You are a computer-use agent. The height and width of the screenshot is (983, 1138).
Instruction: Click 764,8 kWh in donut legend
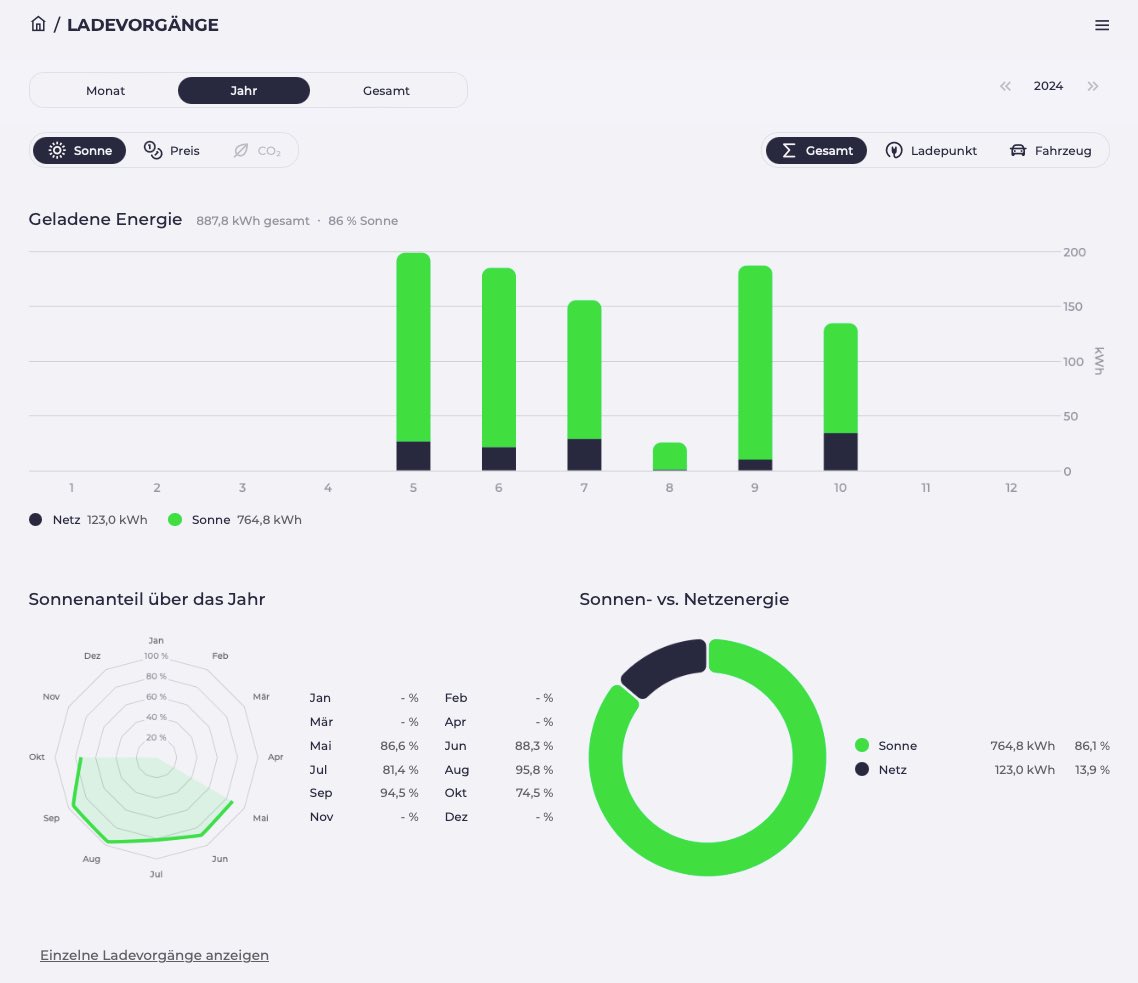pos(1023,746)
